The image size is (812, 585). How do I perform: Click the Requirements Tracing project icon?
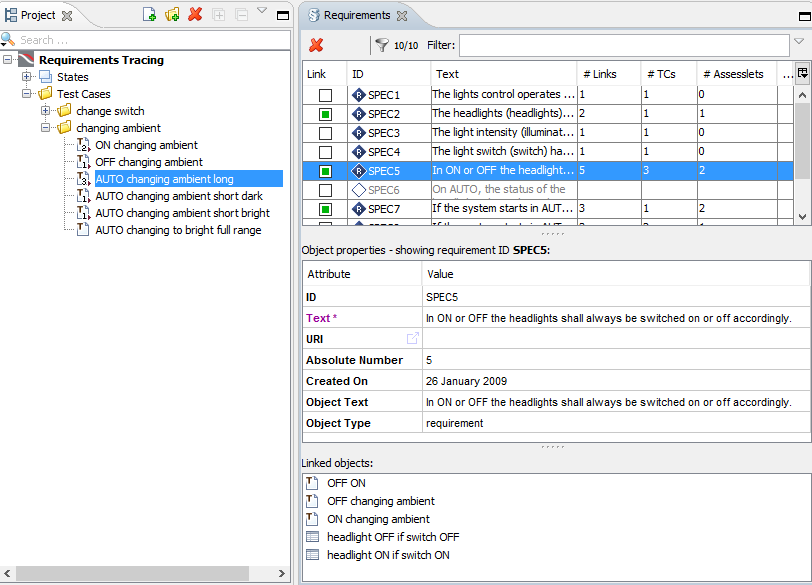pos(26,60)
